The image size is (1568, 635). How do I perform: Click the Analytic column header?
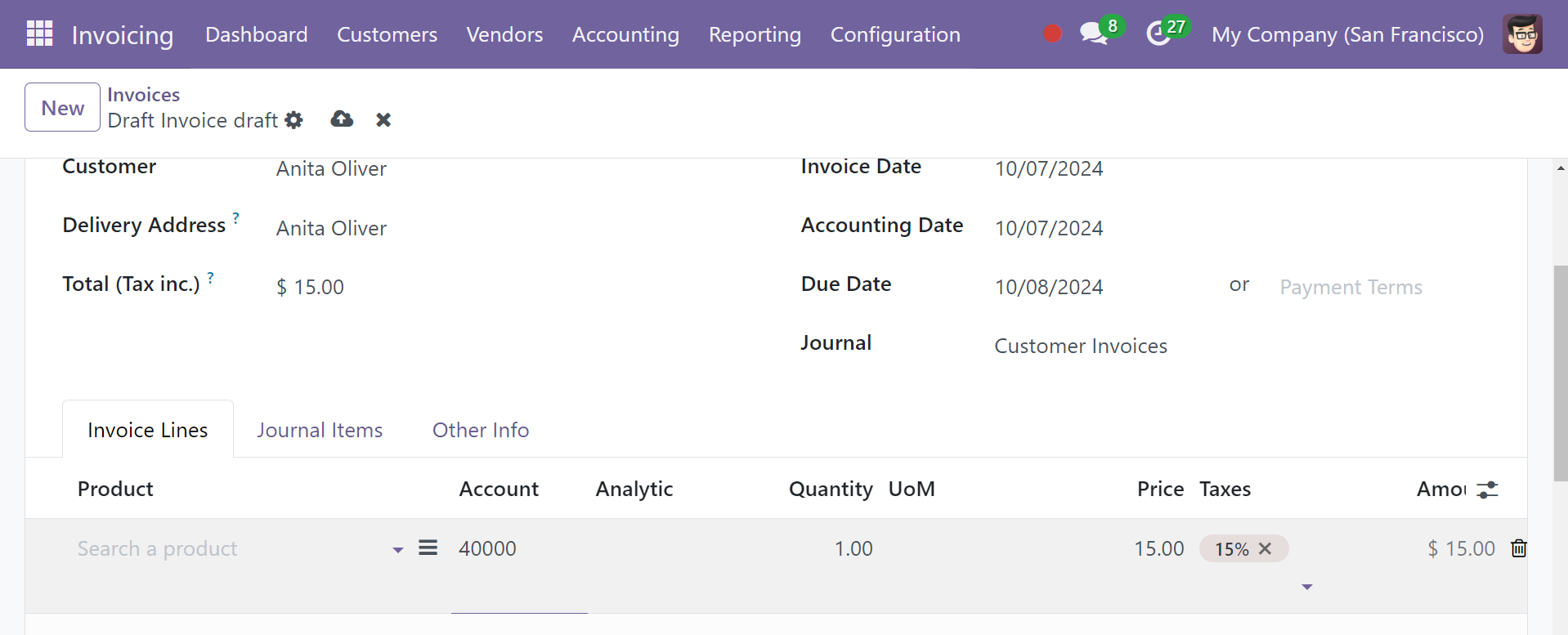pos(634,489)
